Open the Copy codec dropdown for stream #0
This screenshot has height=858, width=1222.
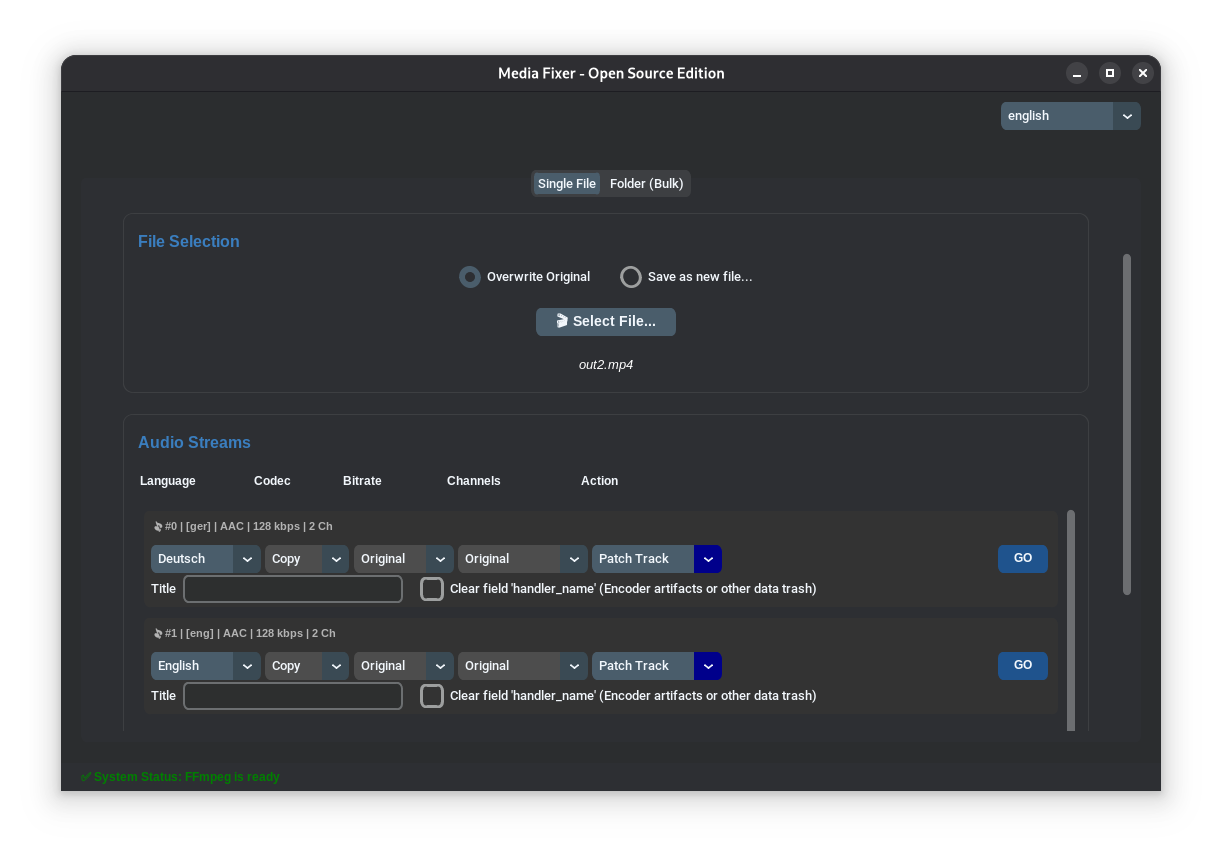(306, 559)
